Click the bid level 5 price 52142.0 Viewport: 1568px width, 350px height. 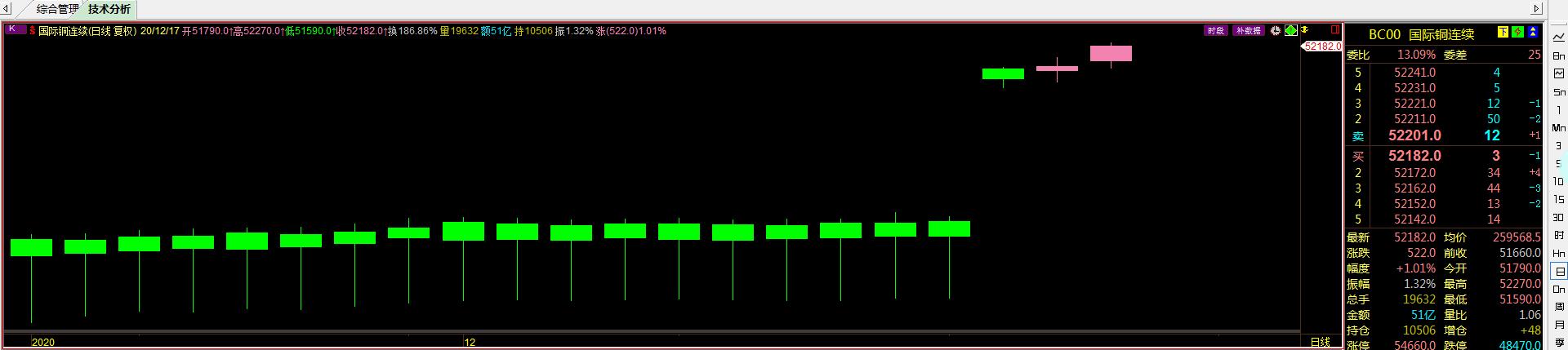pyautogui.click(x=1414, y=219)
